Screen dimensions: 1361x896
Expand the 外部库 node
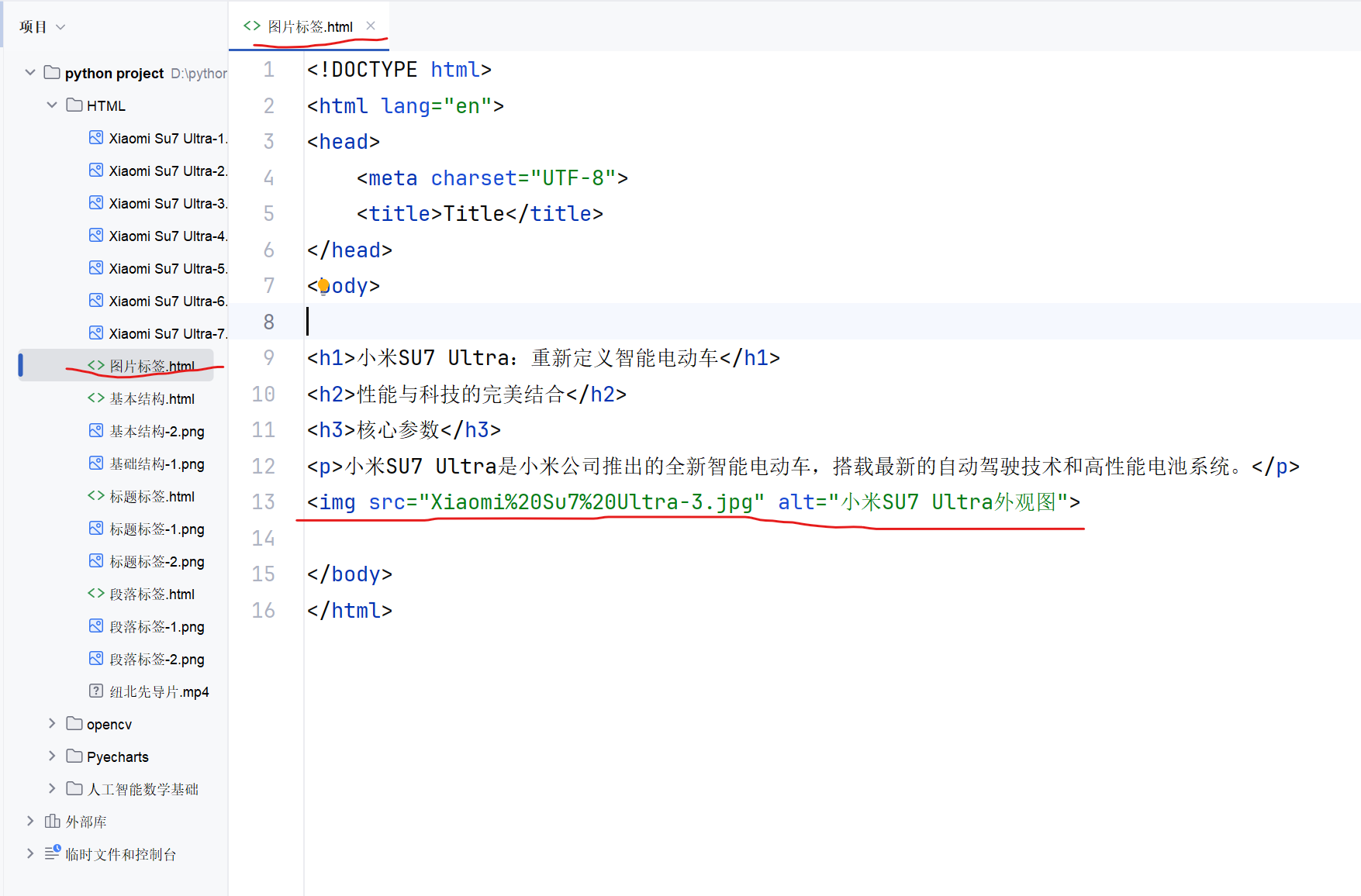click(x=30, y=822)
